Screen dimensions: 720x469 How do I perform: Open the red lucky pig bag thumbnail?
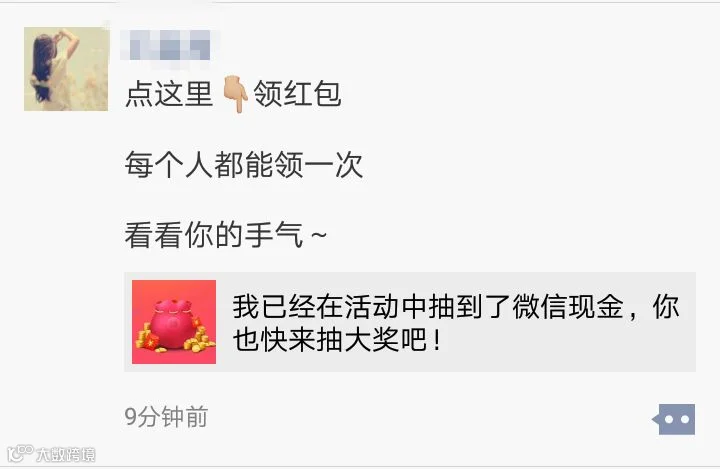[x=174, y=322]
